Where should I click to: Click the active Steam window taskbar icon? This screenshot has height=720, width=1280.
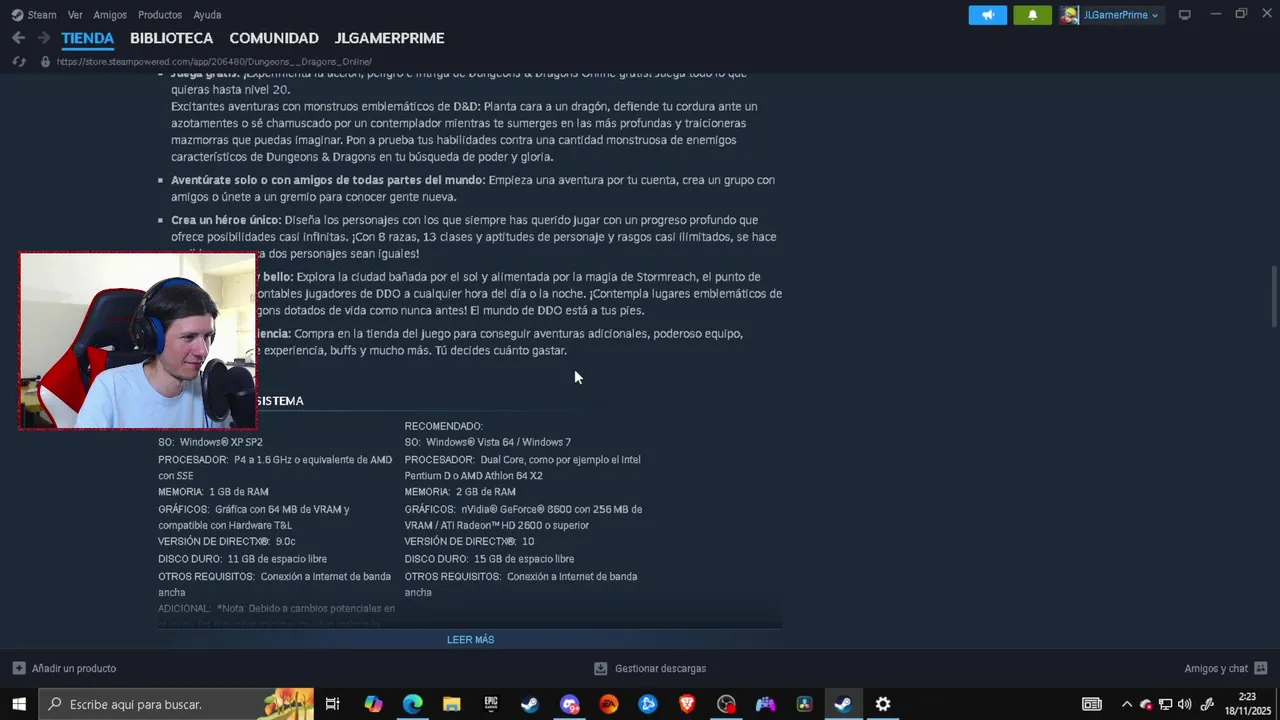point(843,704)
